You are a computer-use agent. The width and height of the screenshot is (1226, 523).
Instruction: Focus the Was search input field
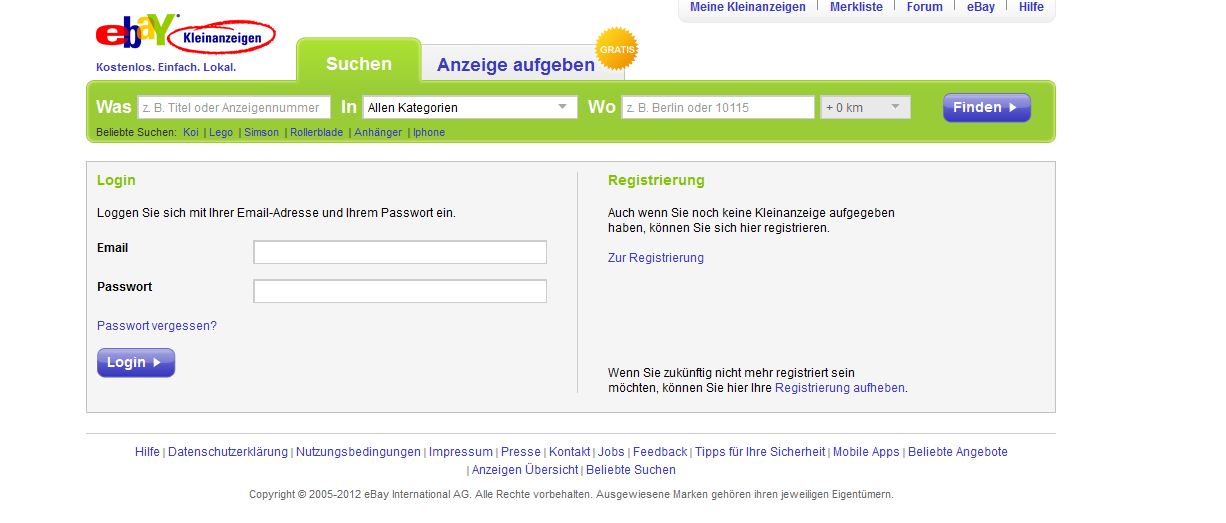pyautogui.click(x=233, y=107)
